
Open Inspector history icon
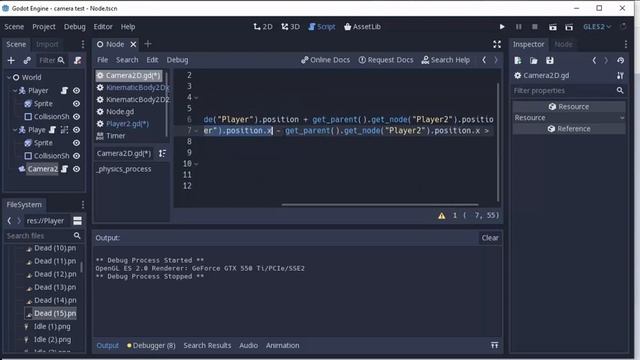(x=620, y=60)
